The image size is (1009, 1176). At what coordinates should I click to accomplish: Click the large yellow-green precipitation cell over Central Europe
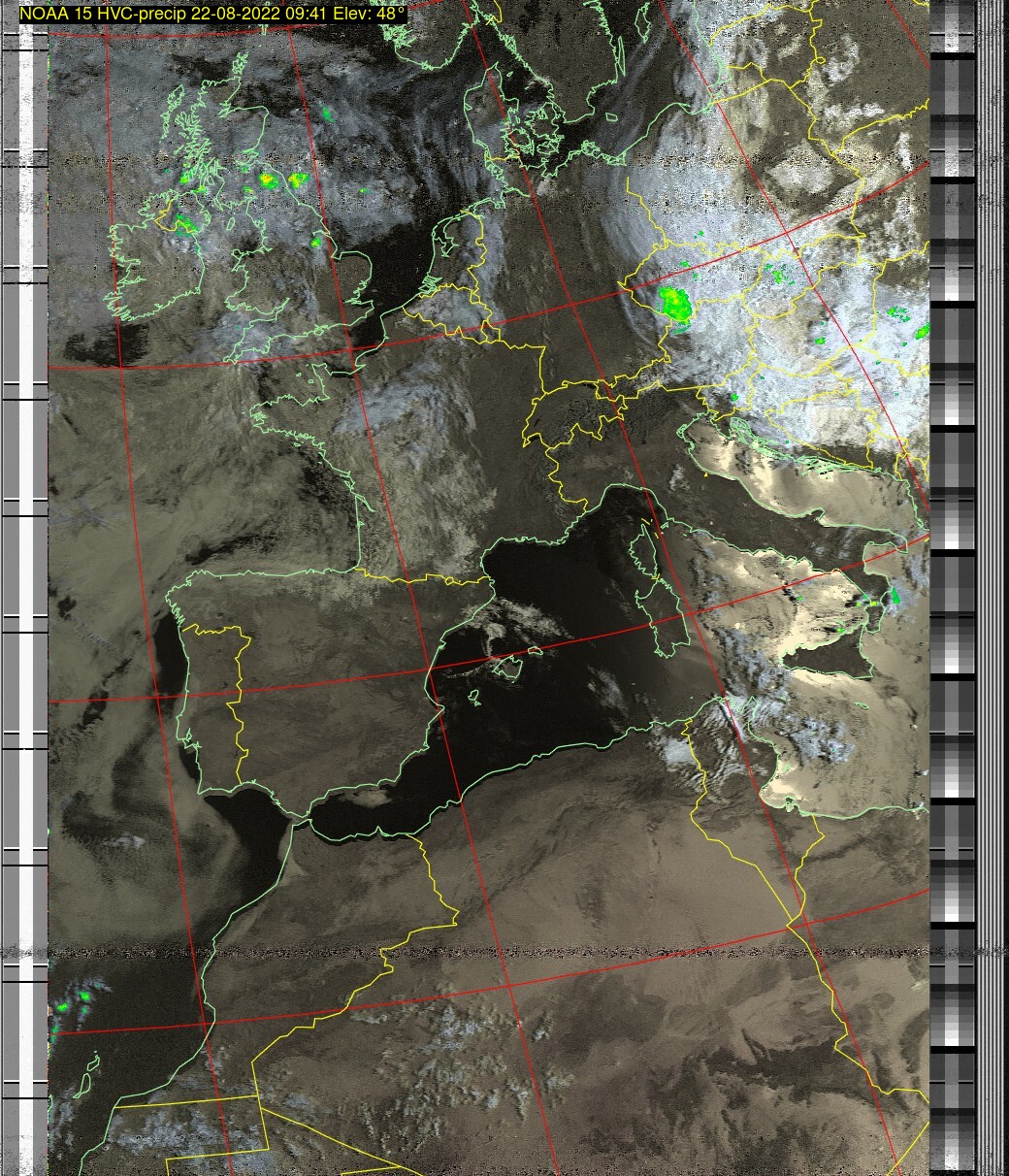point(673,305)
